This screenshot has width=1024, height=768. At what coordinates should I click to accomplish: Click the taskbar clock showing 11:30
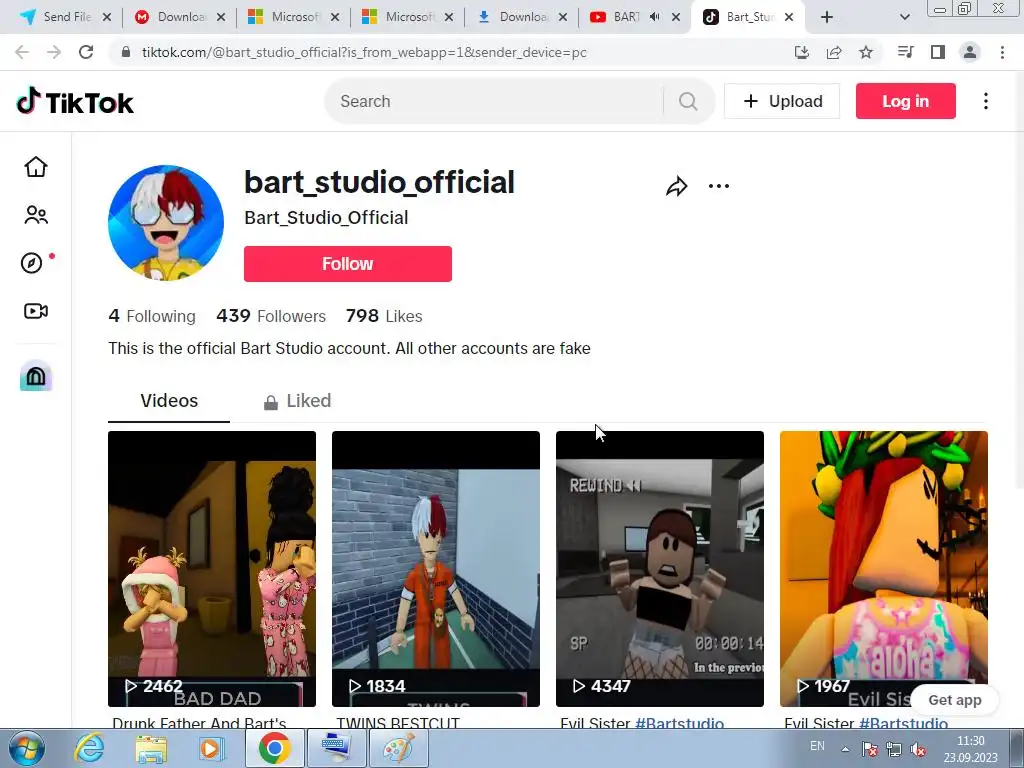pyautogui.click(x=970, y=749)
